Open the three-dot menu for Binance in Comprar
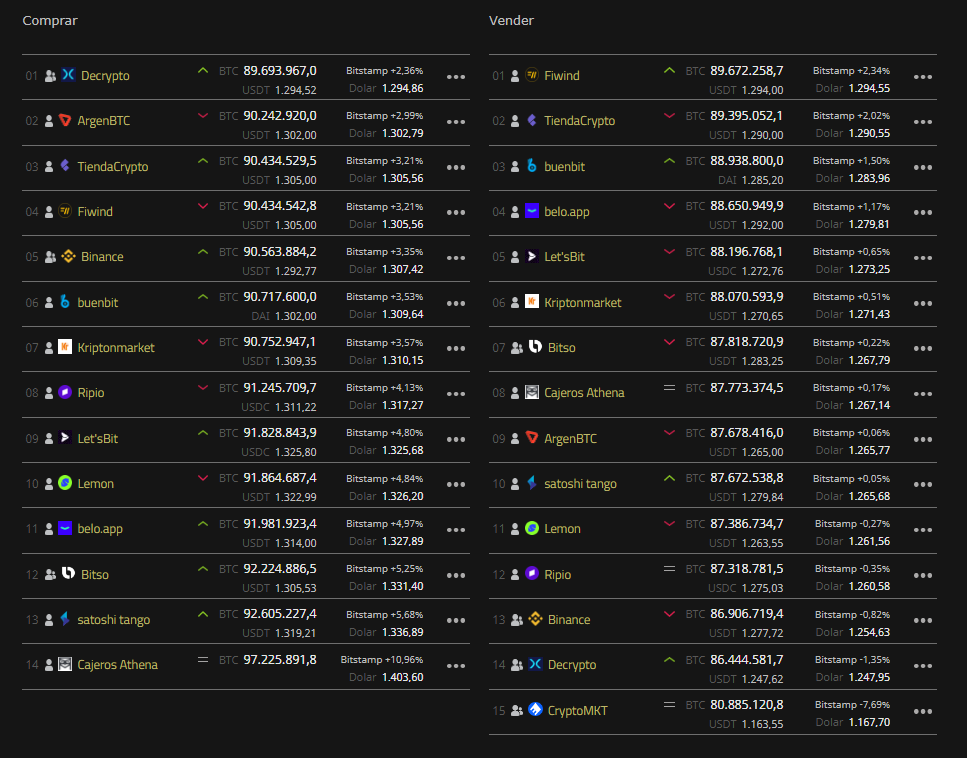 456,258
